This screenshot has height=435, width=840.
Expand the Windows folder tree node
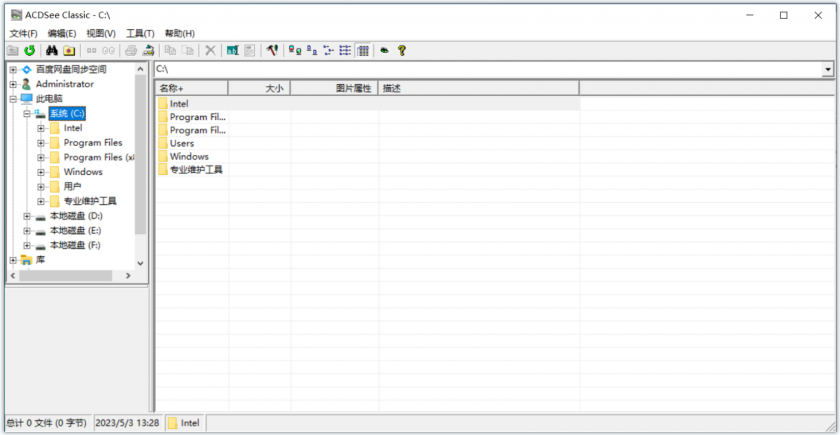(41, 172)
